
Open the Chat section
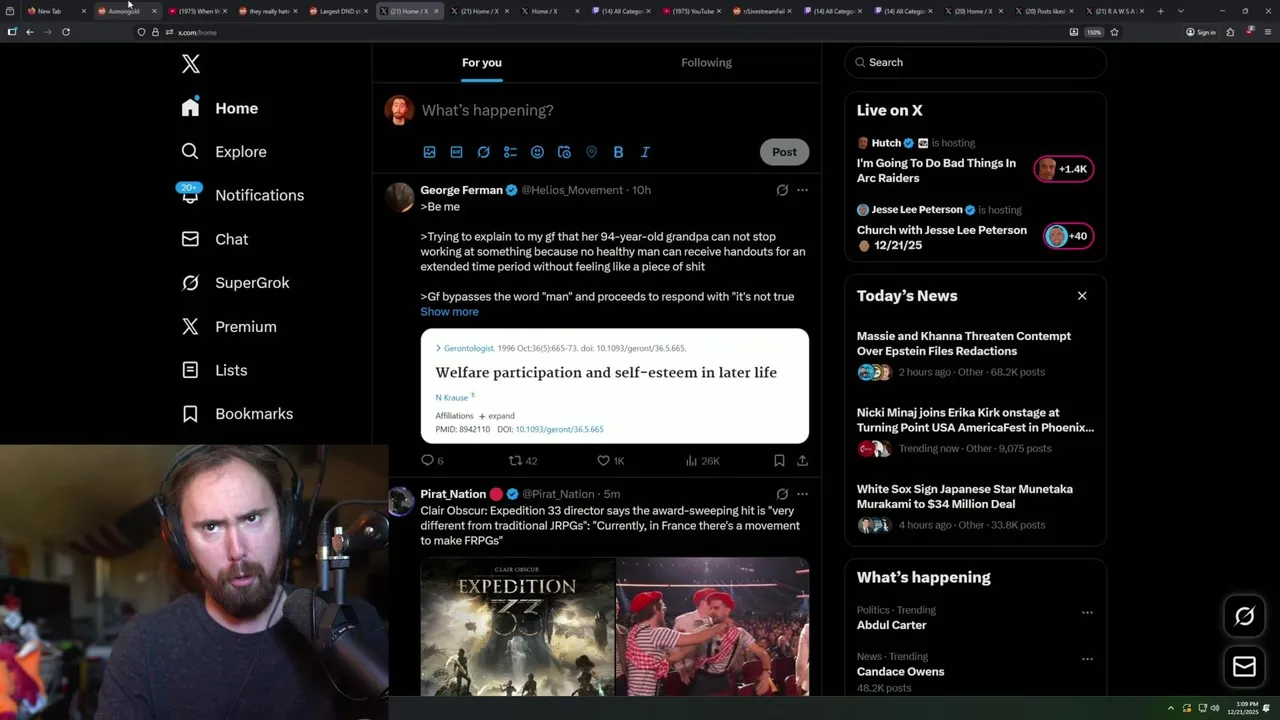(215, 239)
